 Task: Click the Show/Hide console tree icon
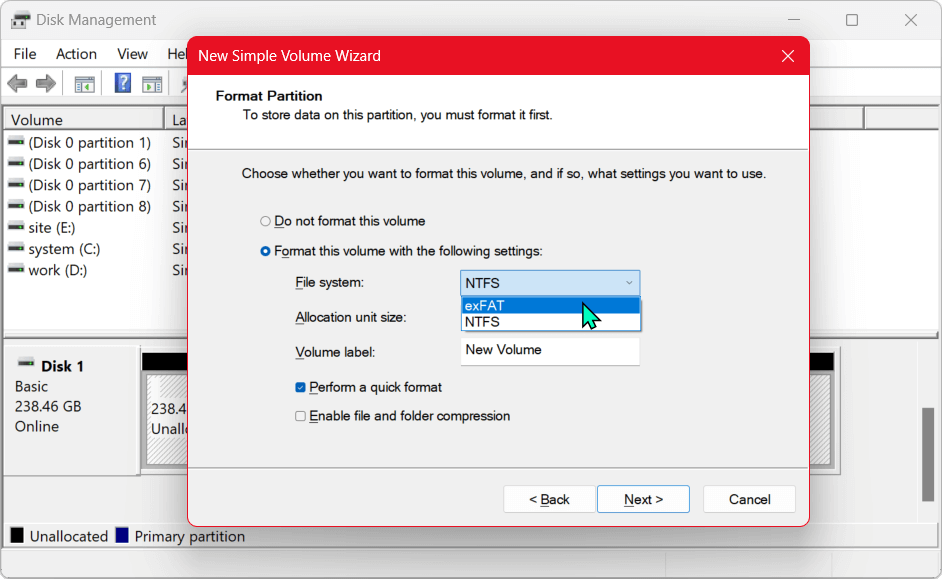(x=84, y=84)
